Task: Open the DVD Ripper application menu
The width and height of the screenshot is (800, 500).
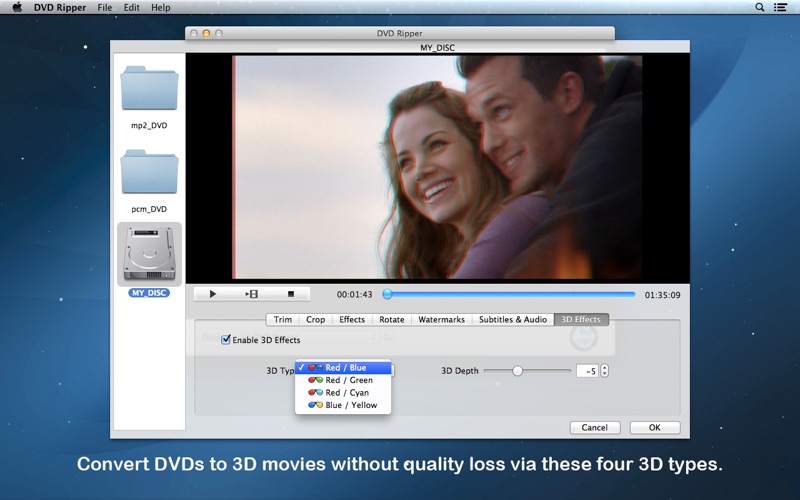Action: click(60, 7)
